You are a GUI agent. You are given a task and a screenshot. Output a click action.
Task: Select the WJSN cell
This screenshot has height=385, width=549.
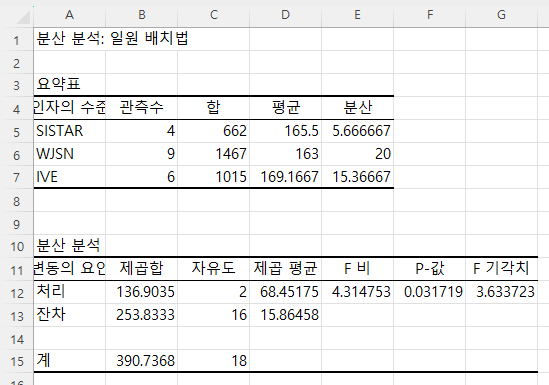tap(70, 154)
